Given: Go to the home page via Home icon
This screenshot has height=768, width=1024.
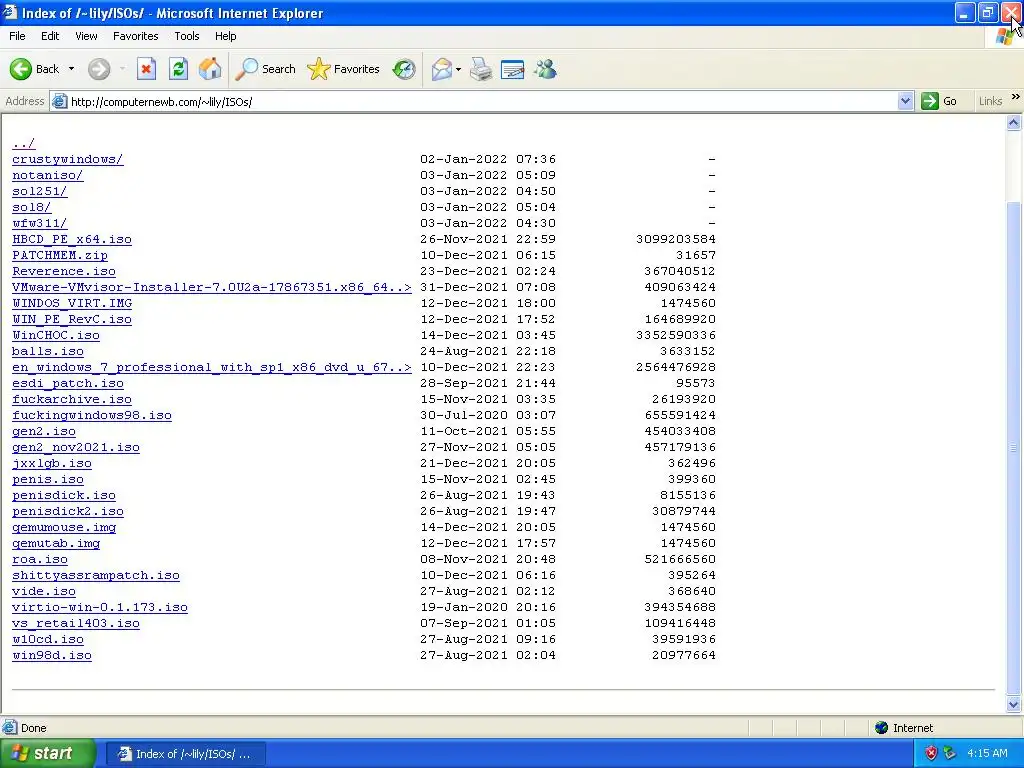Looking at the screenshot, I should click(x=210, y=69).
